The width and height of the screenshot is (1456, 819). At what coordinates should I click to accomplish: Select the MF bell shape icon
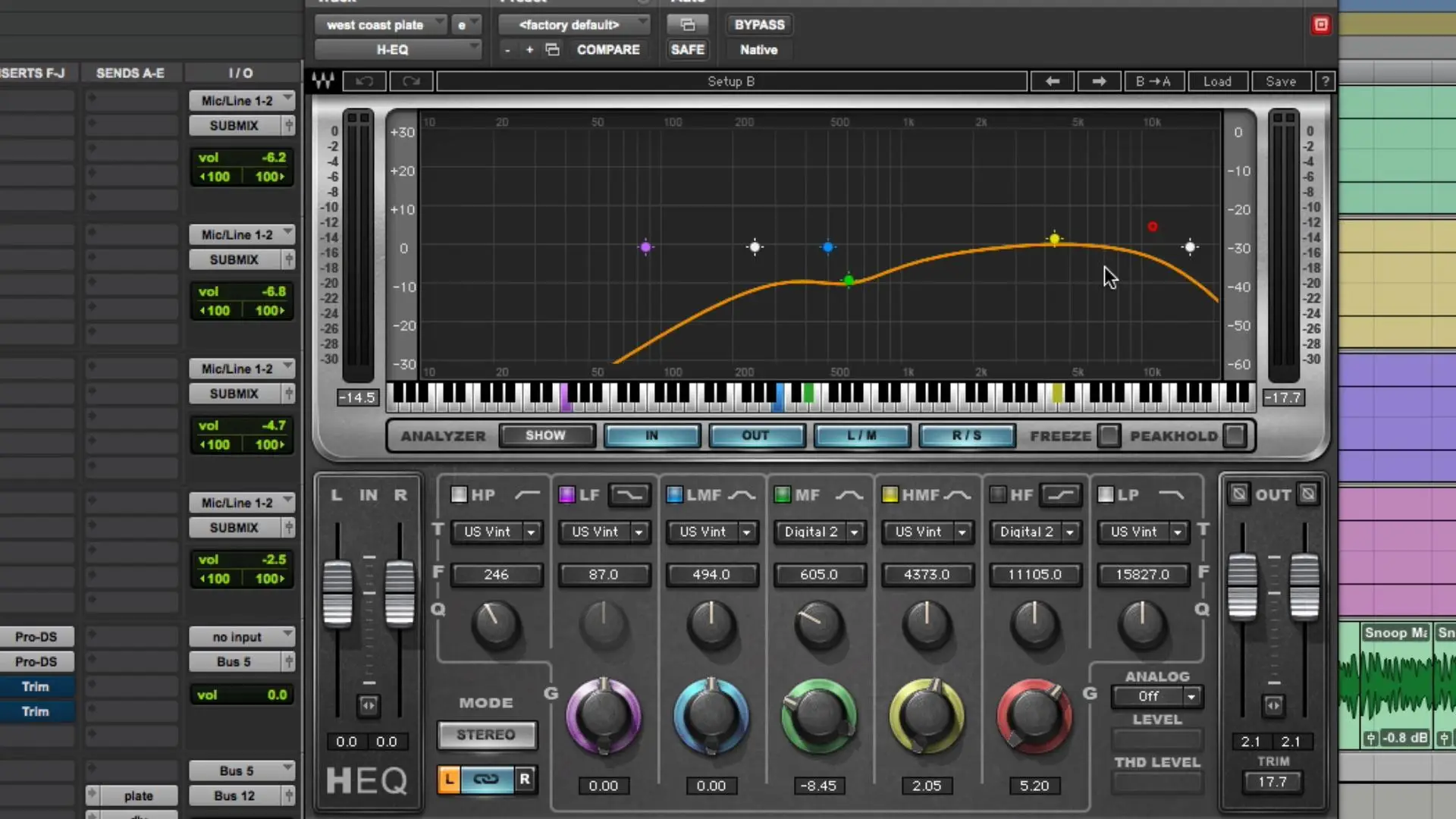[x=849, y=494]
